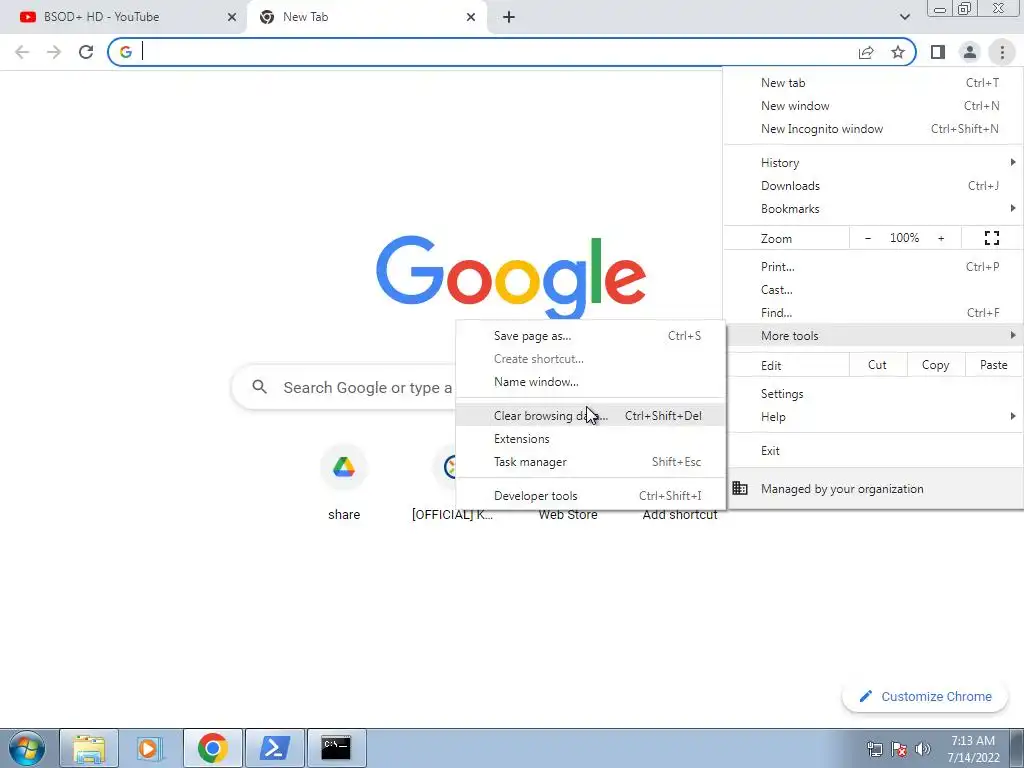Close the New Tab tab
The height and width of the screenshot is (768, 1024).
point(471,17)
